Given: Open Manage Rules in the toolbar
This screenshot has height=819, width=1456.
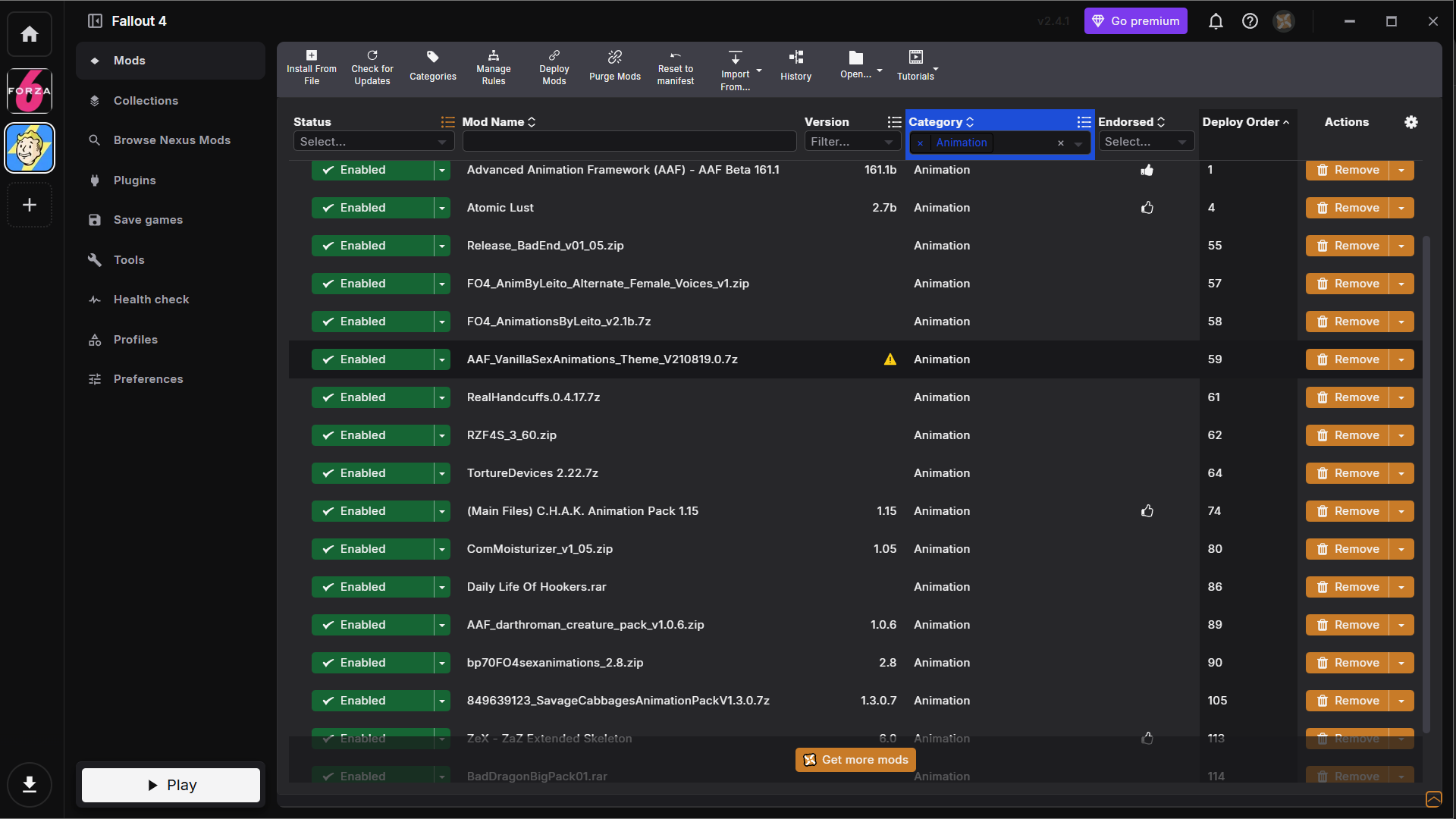Looking at the screenshot, I should click(x=494, y=68).
